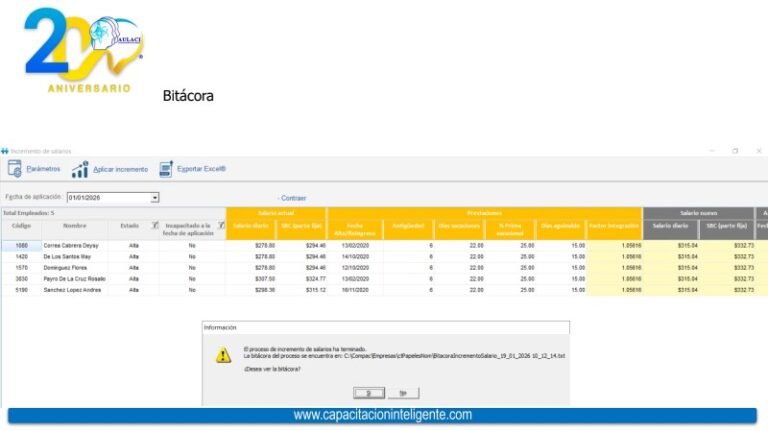Click the $307.50 salario diario cell

click(x=251, y=279)
